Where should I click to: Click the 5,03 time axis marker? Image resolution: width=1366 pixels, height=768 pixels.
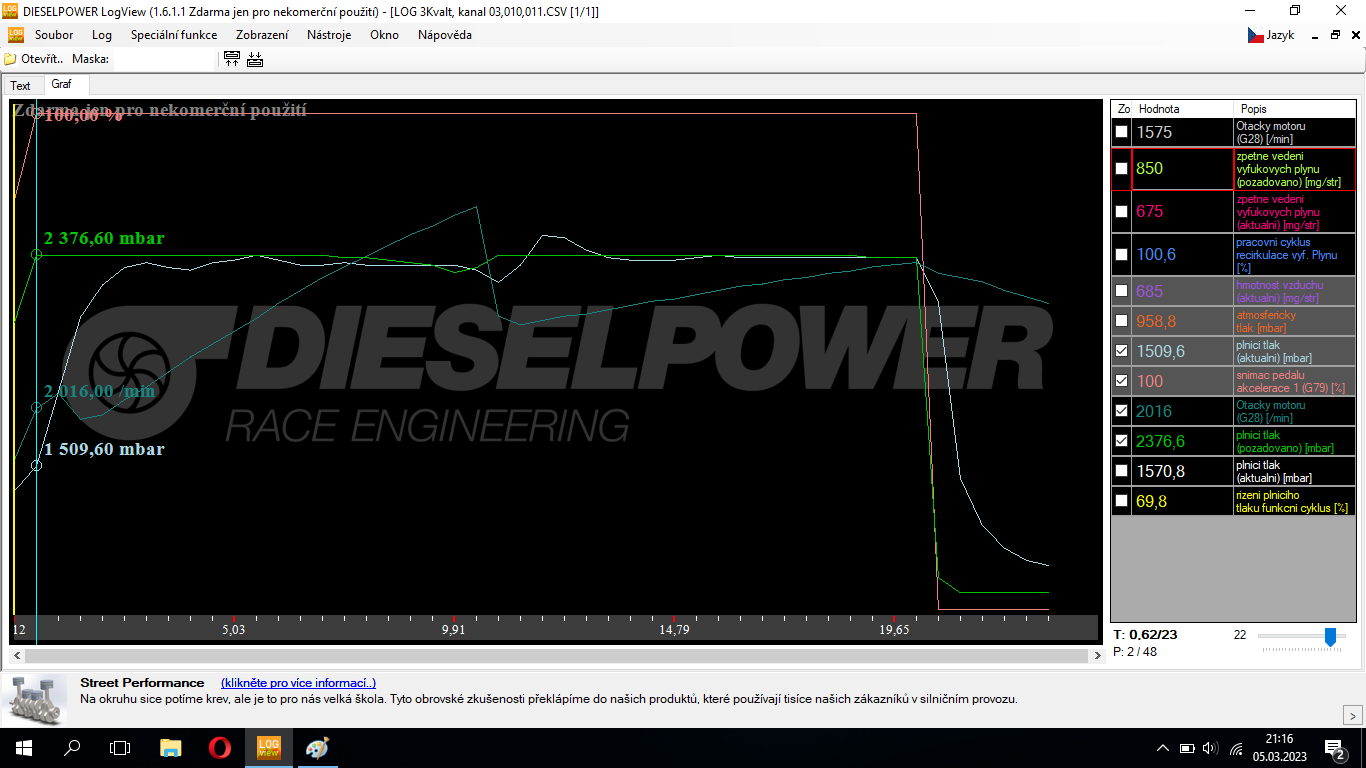[233, 630]
